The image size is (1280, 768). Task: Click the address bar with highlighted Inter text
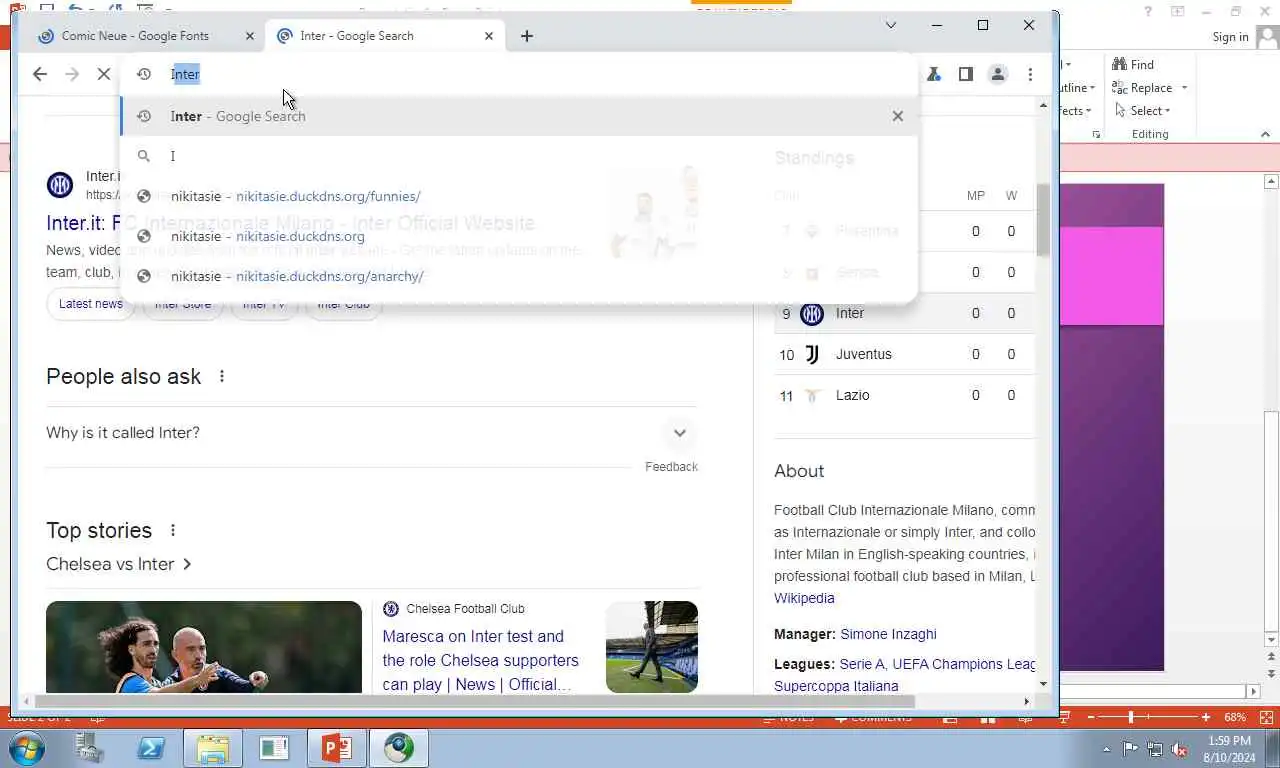coord(518,74)
